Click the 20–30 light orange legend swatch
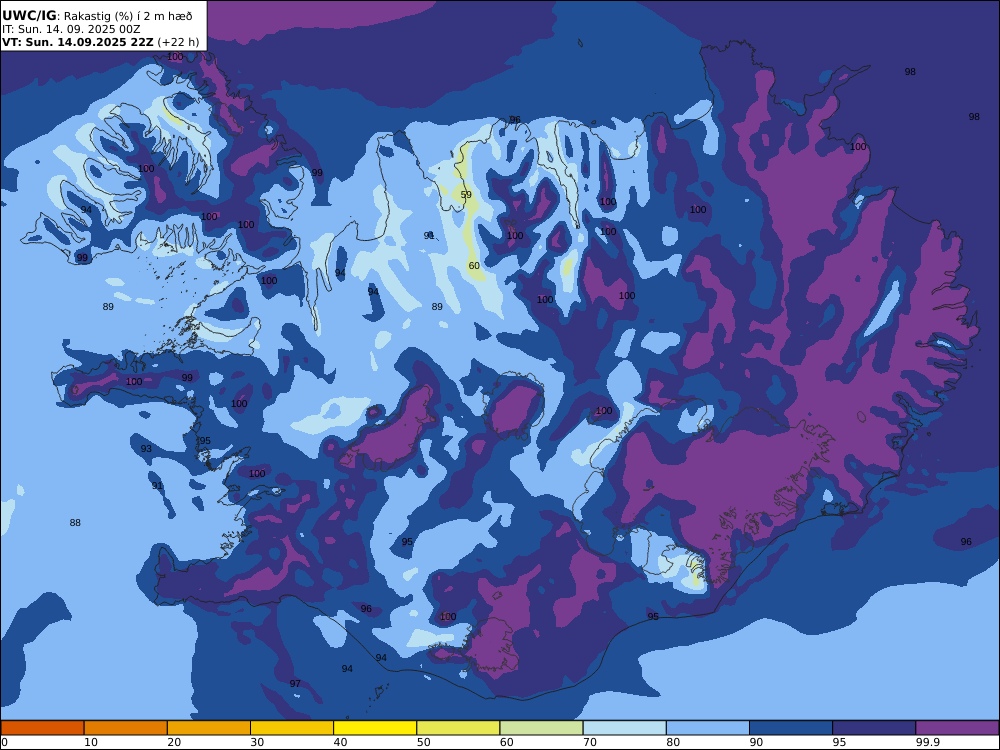Screen dimensions: 1000x750 209,728
